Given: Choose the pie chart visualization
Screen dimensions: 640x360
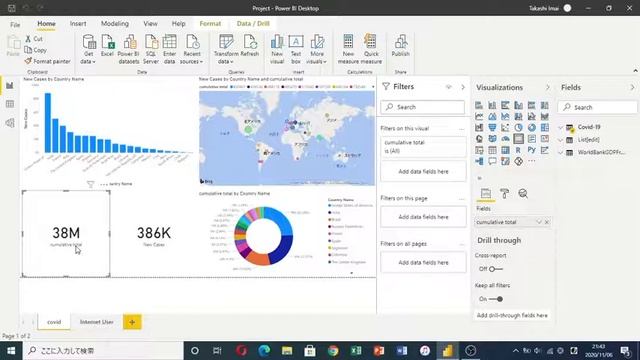Looking at the screenshot, I should click(x=518, y=127).
